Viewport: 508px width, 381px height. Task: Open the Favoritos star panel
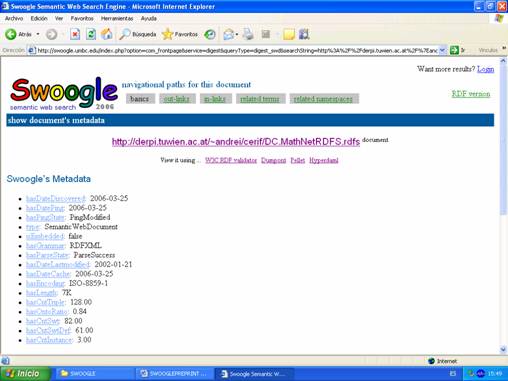tap(180, 34)
